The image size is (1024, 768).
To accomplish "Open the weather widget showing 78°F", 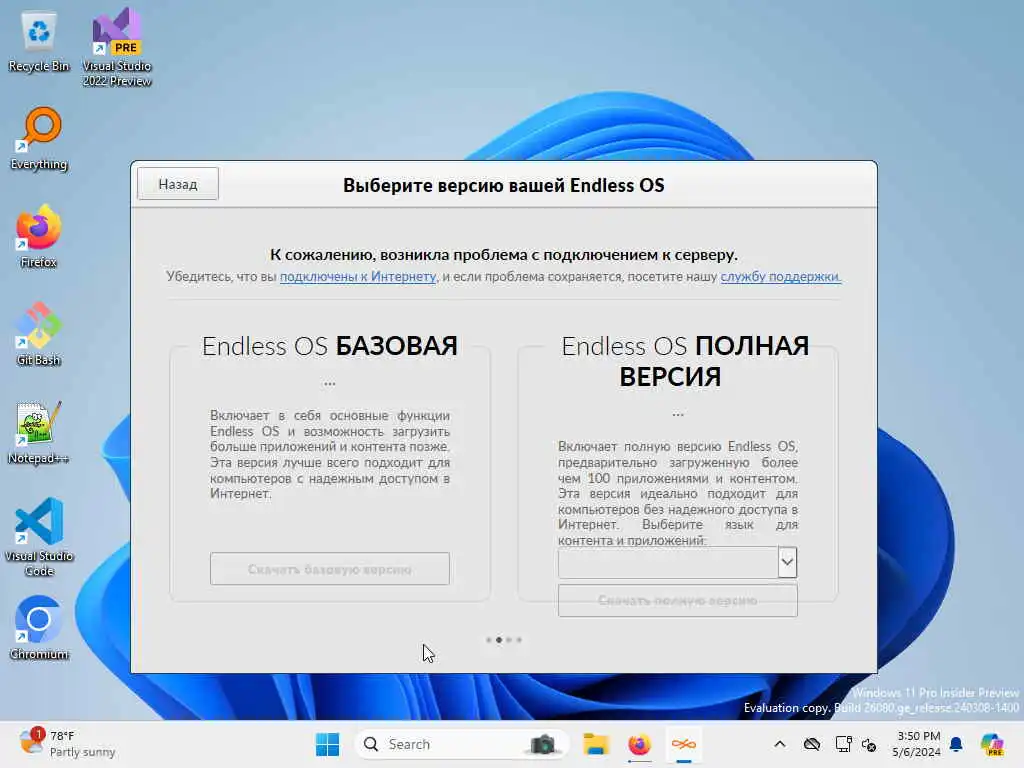I will point(67,743).
